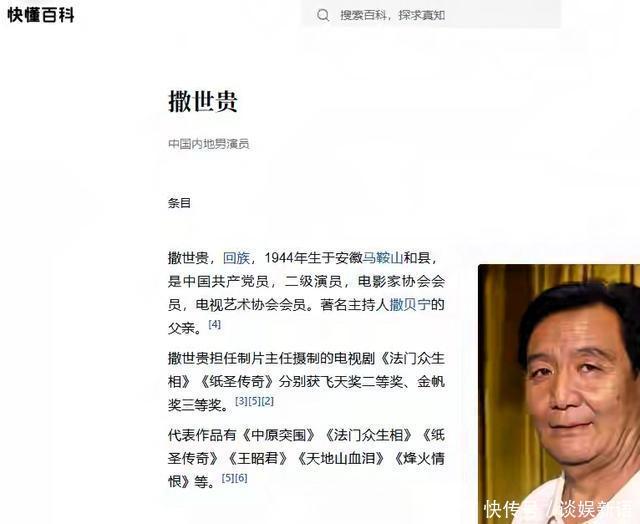This screenshot has width=640, height=524.
Task: Click the search magnifier icon
Action: (x=323, y=16)
